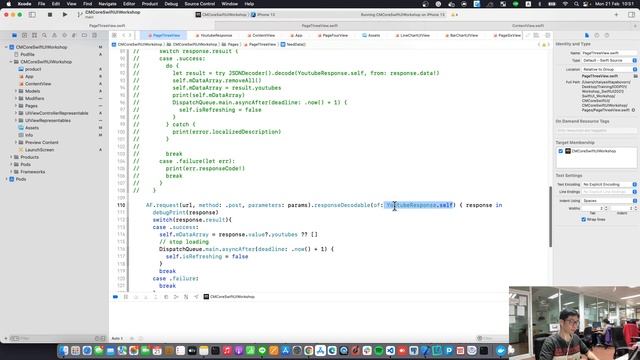Switch to the BarChartUIView editor tab
The width and height of the screenshot is (640, 360).
pos(461,36)
